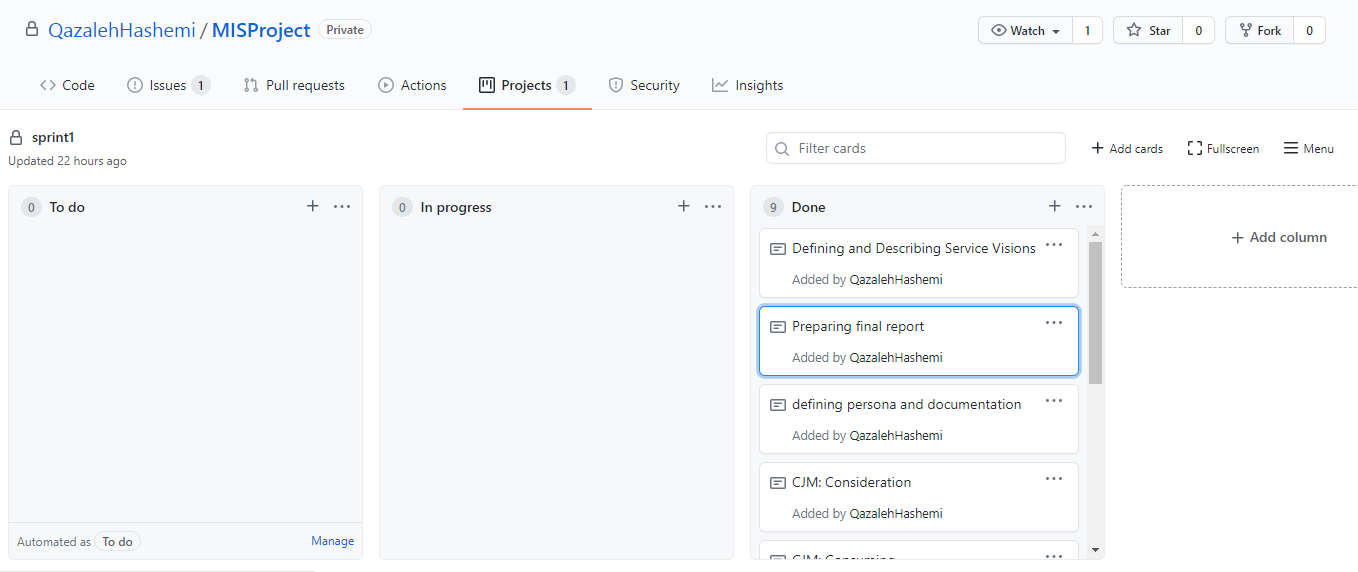The height and width of the screenshot is (572, 1358).
Task: Click Add column
Action: (x=1279, y=237)
